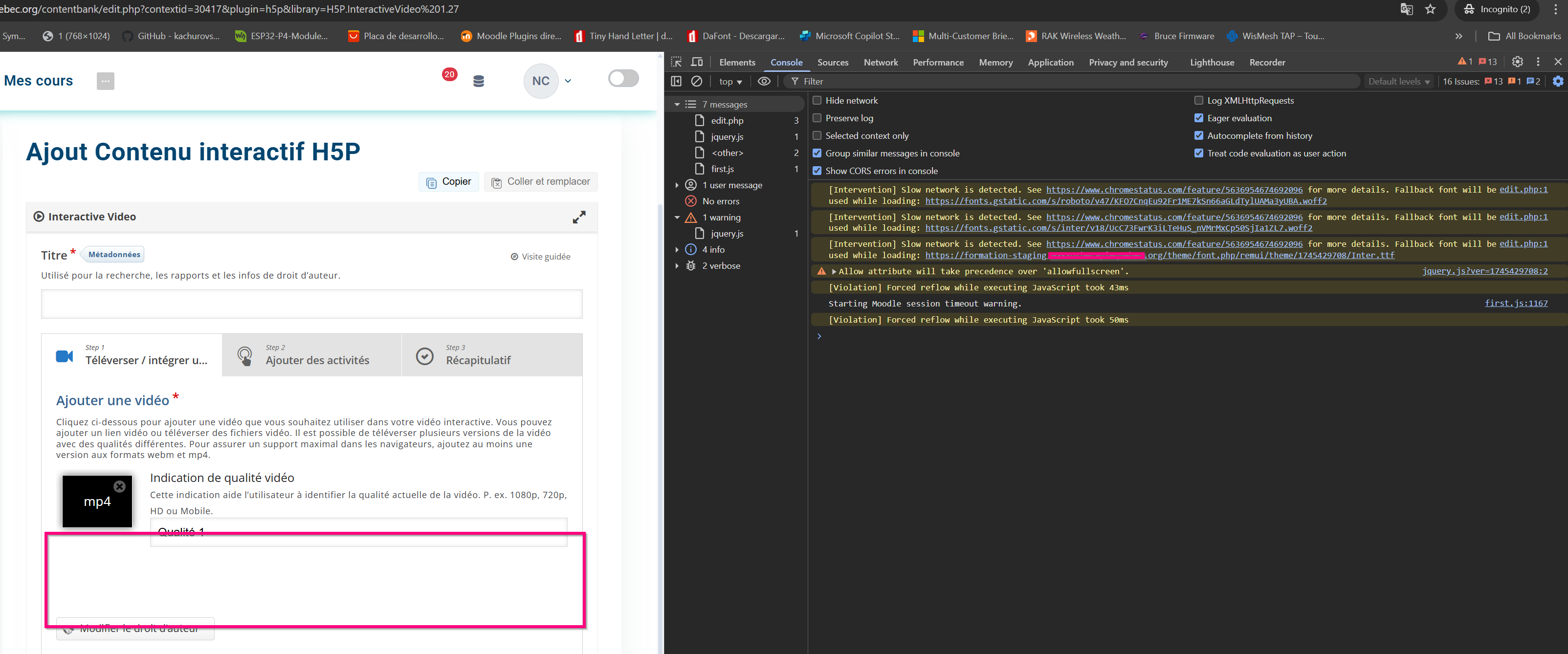Click the Titre input field

311,304
